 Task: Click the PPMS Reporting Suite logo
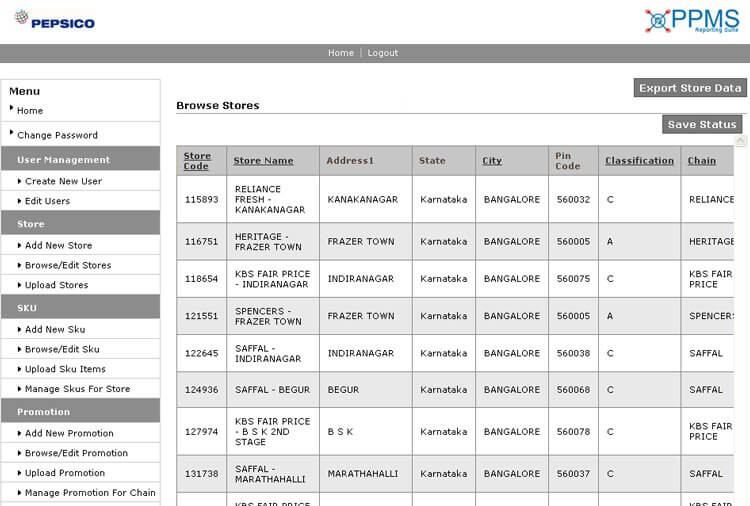(691, 21)
